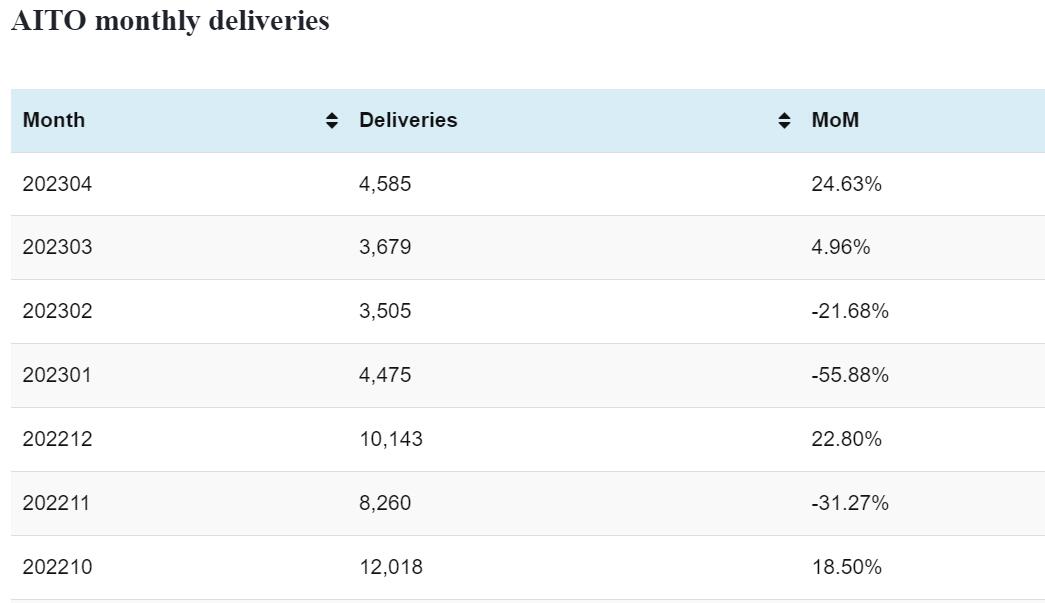Select the 202301 month cell
The image size is (1045, 603).
57,375
